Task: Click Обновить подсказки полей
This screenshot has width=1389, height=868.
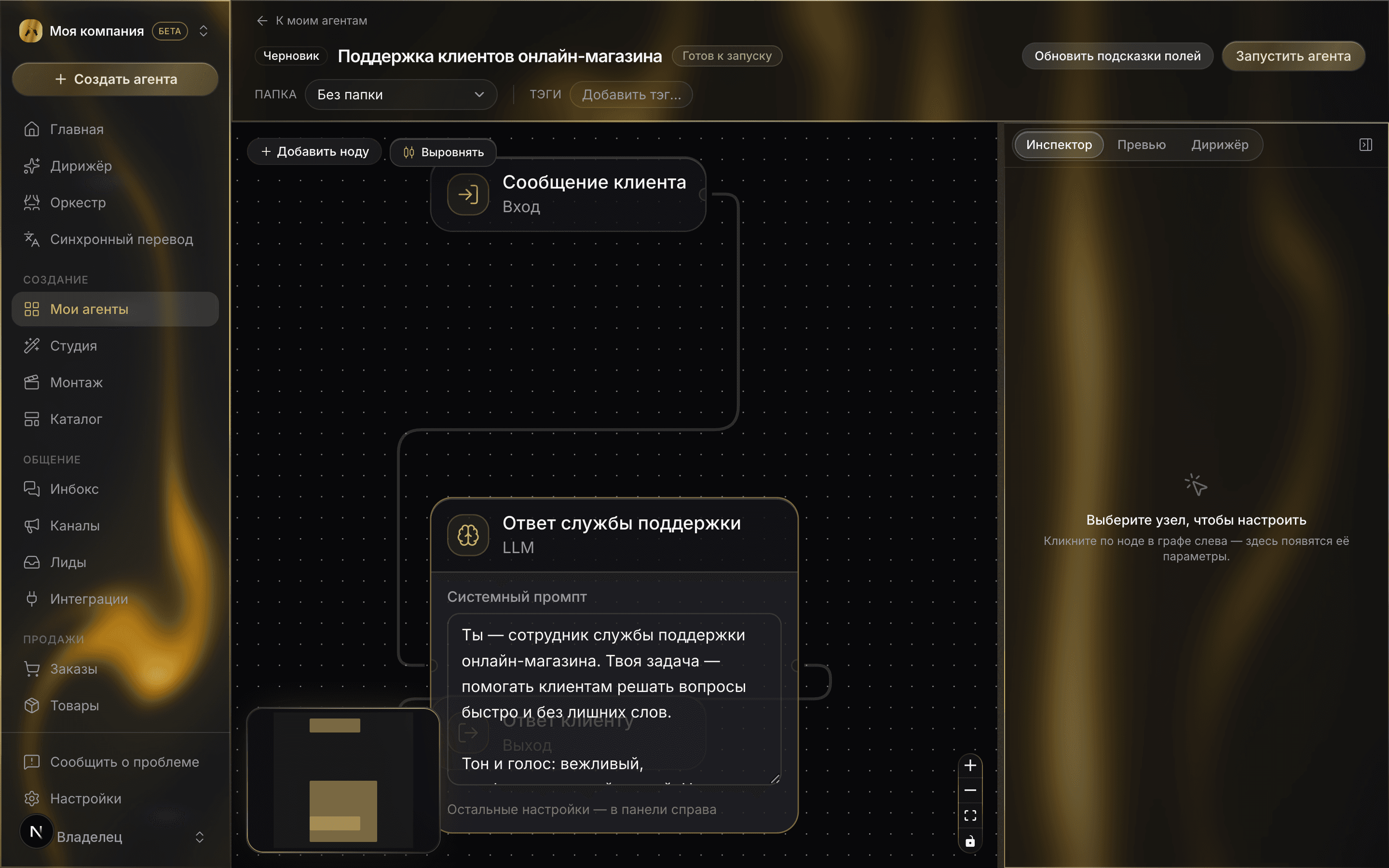Action: [x=1117, y=56]
